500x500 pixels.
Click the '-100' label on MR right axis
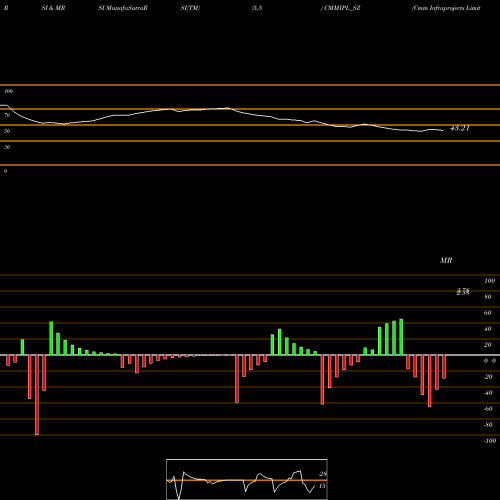[490, 441]
